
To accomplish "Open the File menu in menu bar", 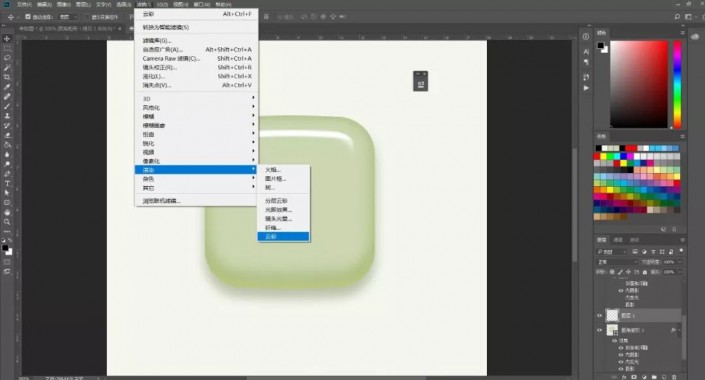I will [x=23, y=4].
